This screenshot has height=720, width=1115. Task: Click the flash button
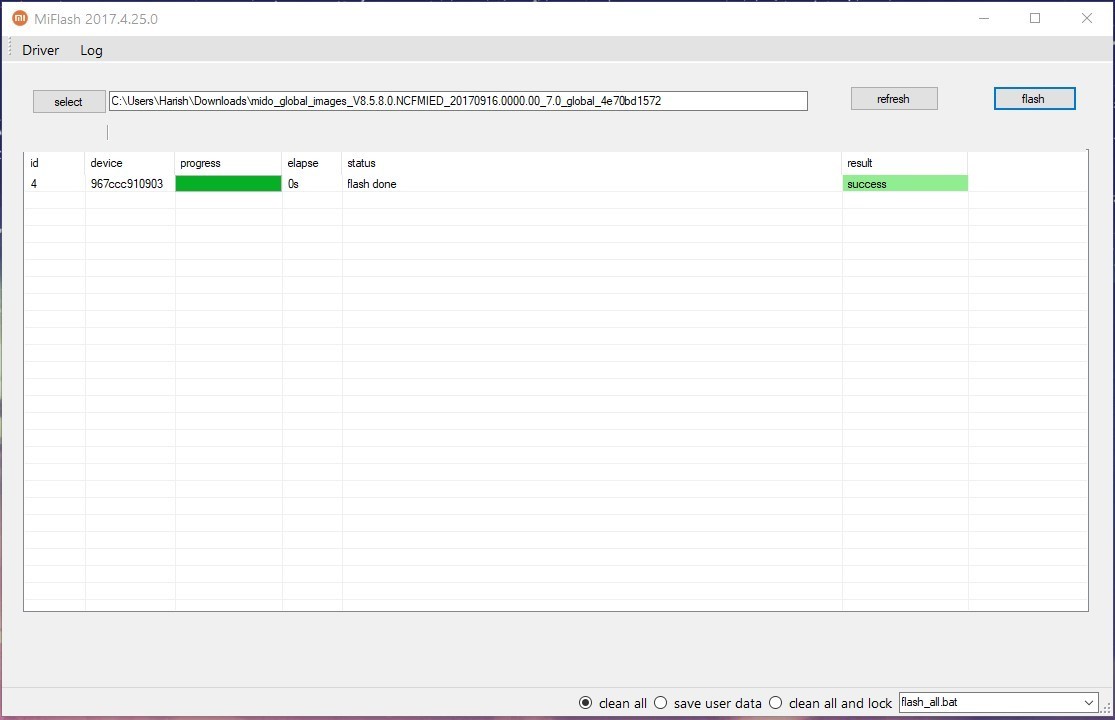(x=1034, y=99)
